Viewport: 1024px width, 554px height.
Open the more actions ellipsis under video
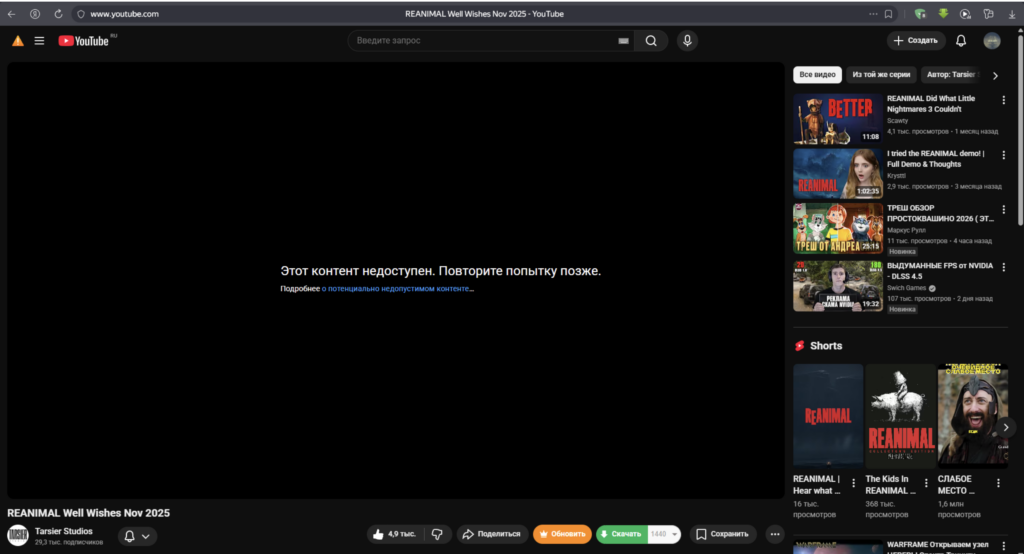click(775, 534)
